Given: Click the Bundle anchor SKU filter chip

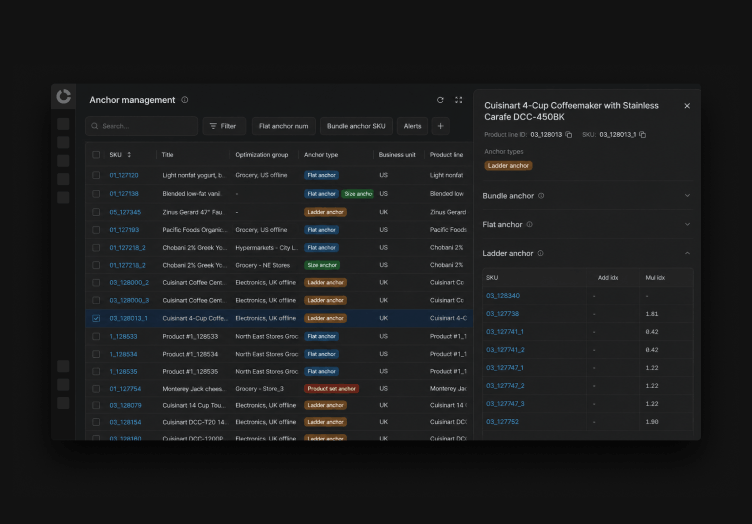Looking at the screenshot, I should [356, 126].
